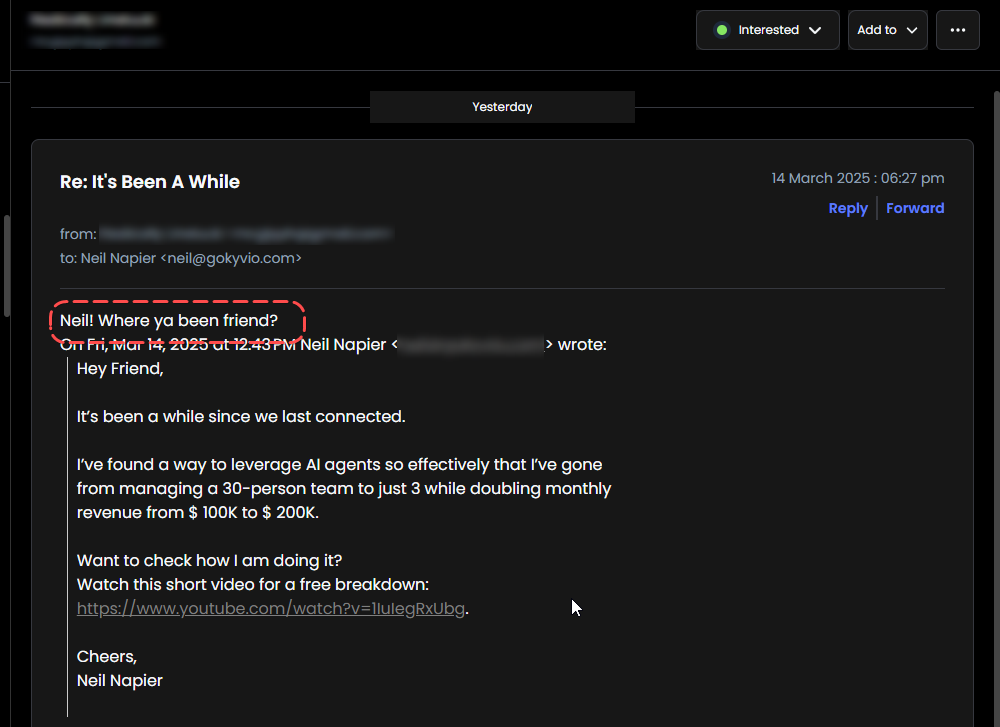Open the Interested status dropdown
Viewport: 1000px width, 727px height.
pyautogui.click(x=767, y=30)
